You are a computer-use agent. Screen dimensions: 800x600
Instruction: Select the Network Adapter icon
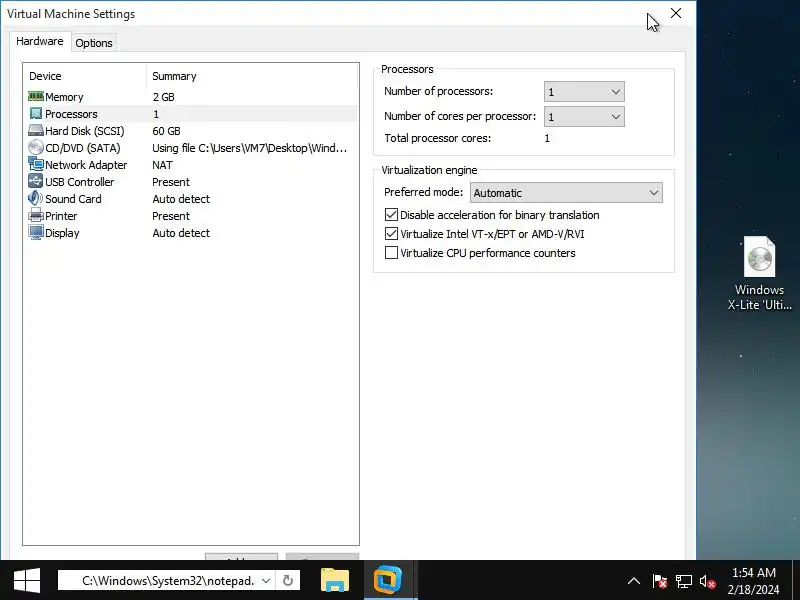click(36, 164)
